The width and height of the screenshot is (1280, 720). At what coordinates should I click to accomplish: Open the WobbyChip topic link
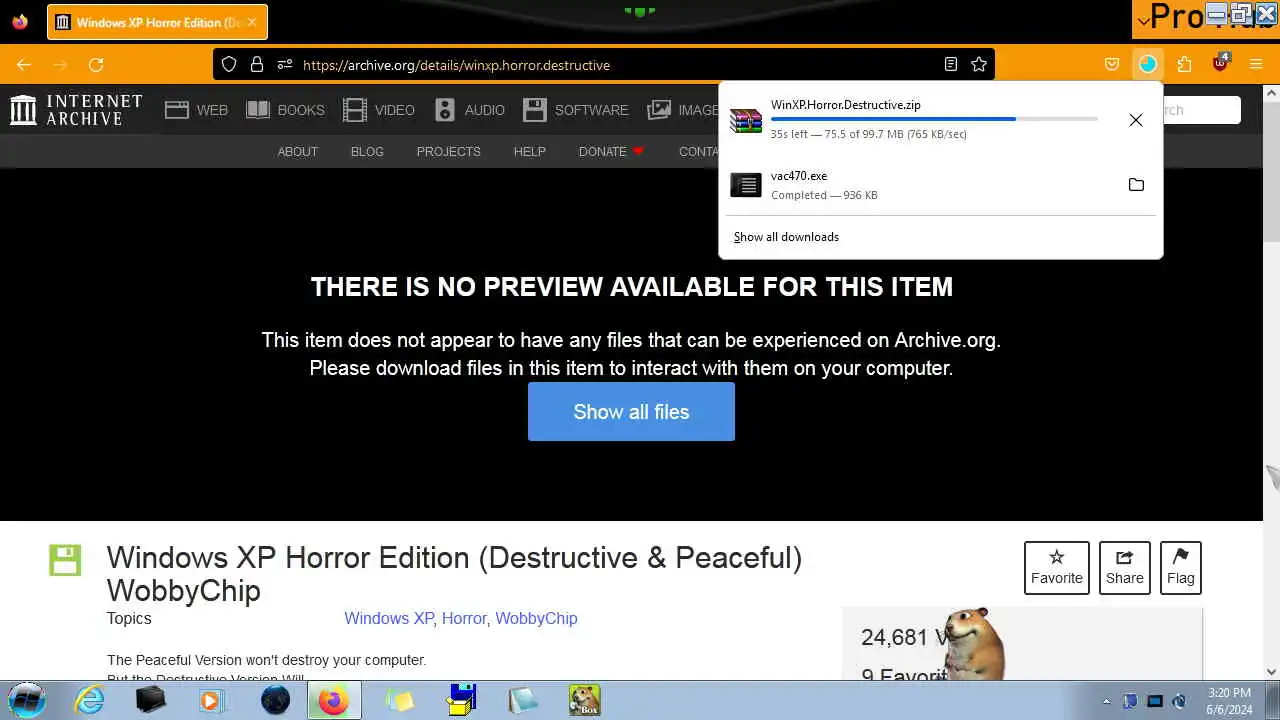pyautogui.click(x=536, y=618)
